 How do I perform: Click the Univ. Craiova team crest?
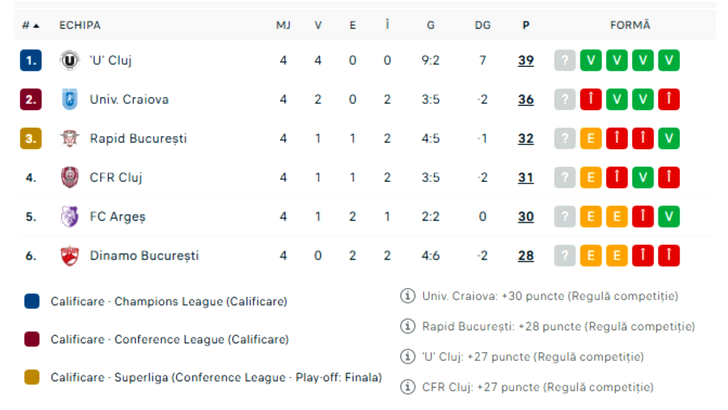click(x=69, y=100)
